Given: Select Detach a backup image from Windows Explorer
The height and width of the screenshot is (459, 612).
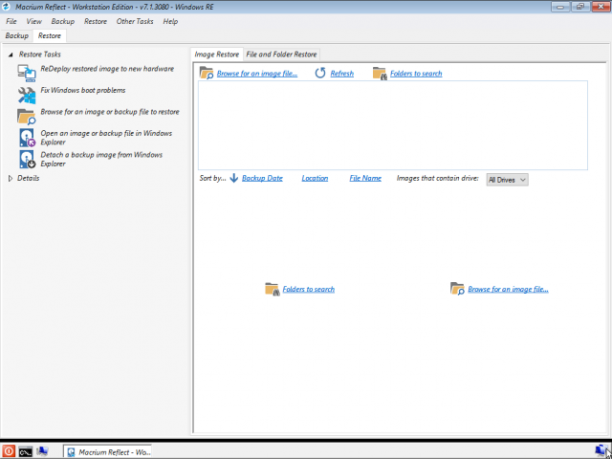Looking at the screenshot, I should tap(101, 159).
